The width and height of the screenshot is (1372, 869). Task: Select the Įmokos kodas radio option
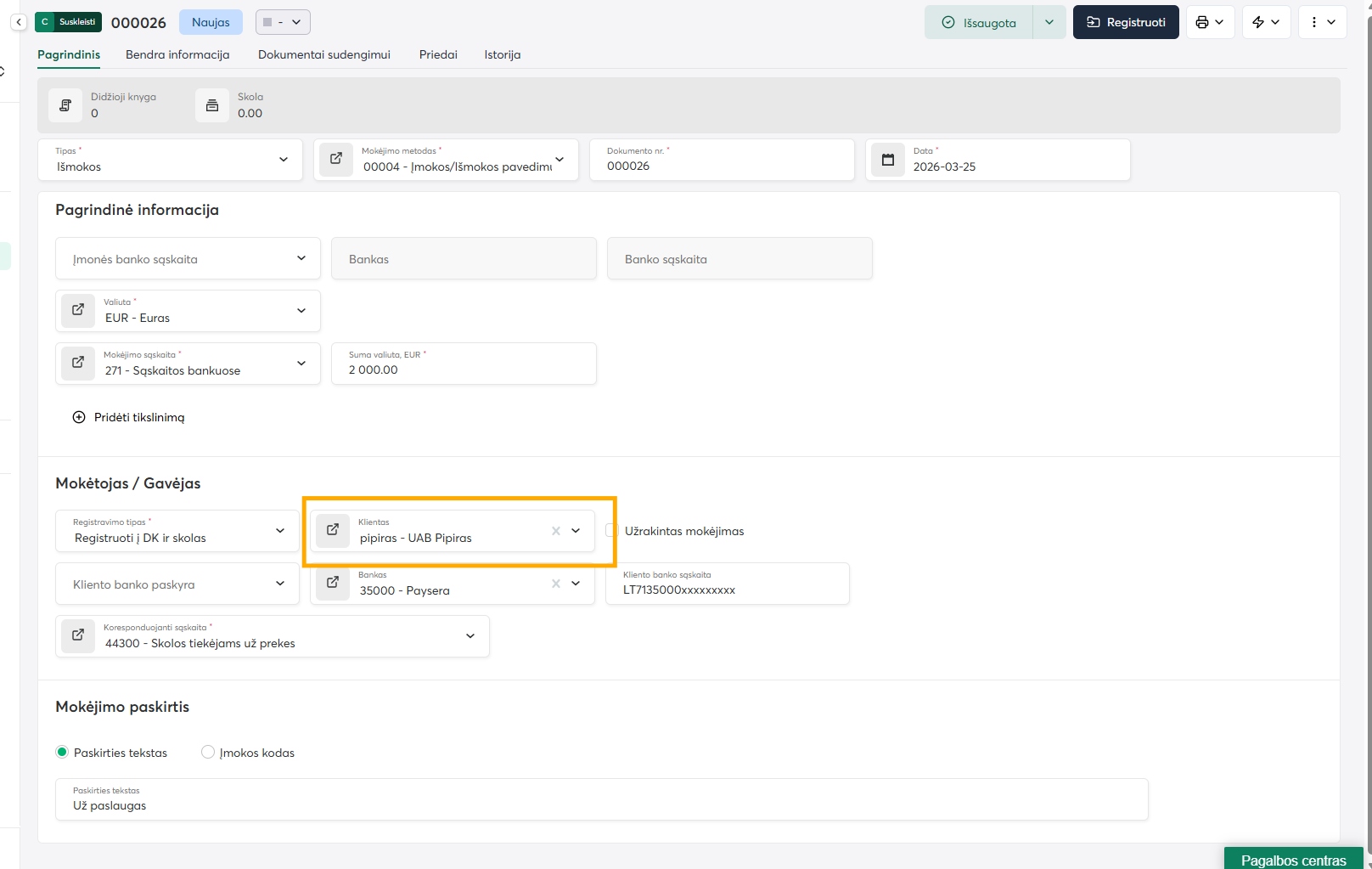pyautogui.click(x=208, y=753)
